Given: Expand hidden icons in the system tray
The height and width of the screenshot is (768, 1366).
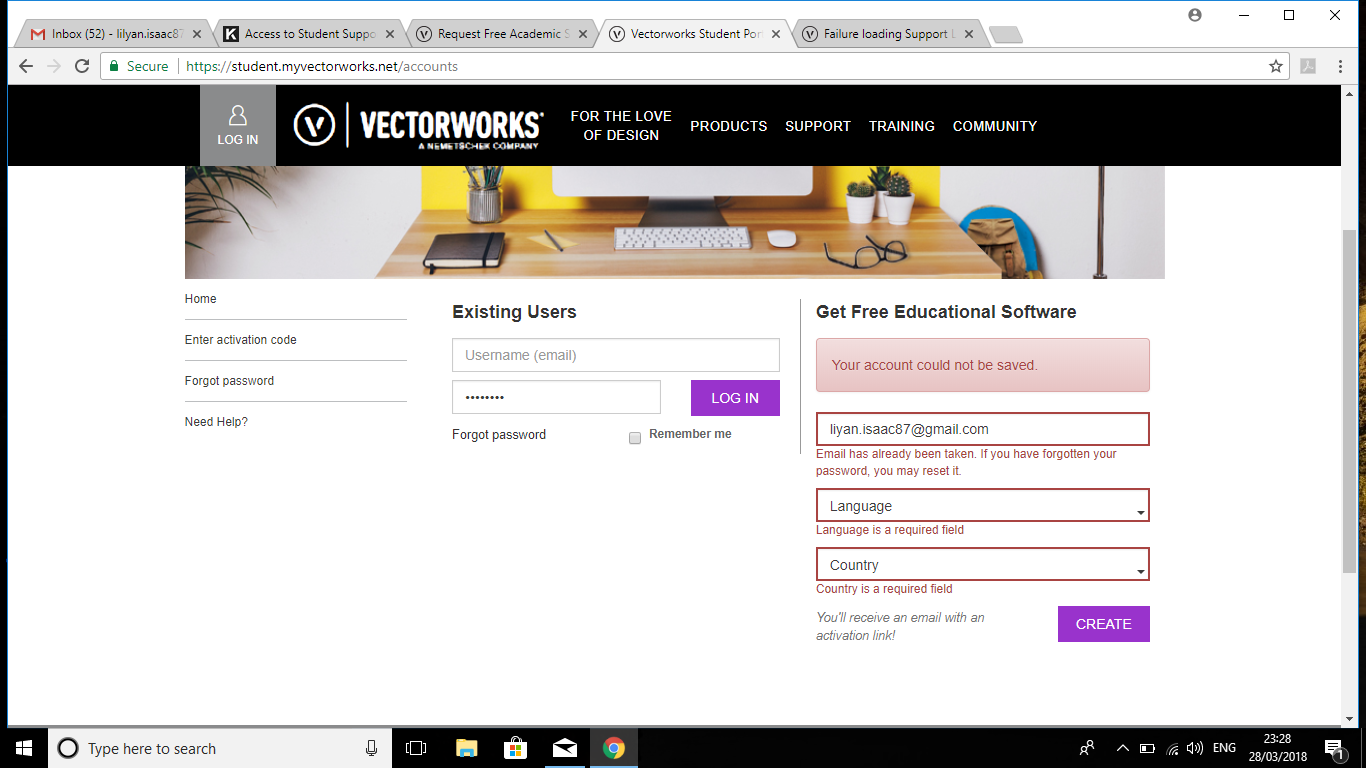Looking at the screenshot, I should click(1122, 748).
